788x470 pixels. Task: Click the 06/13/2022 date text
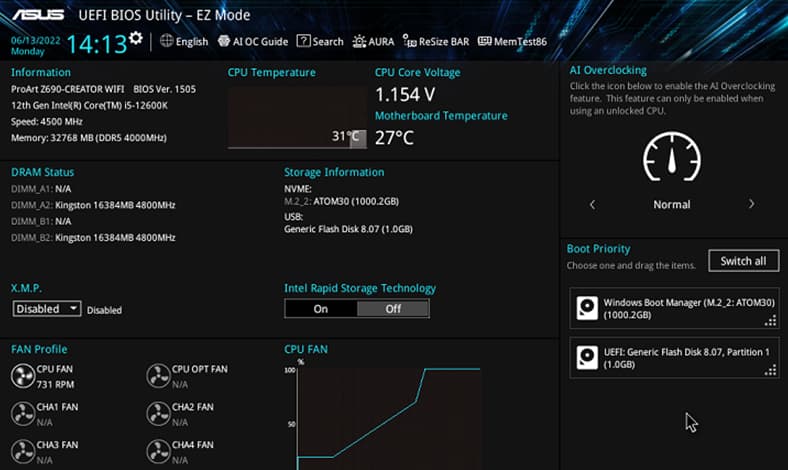pos(36,40)
